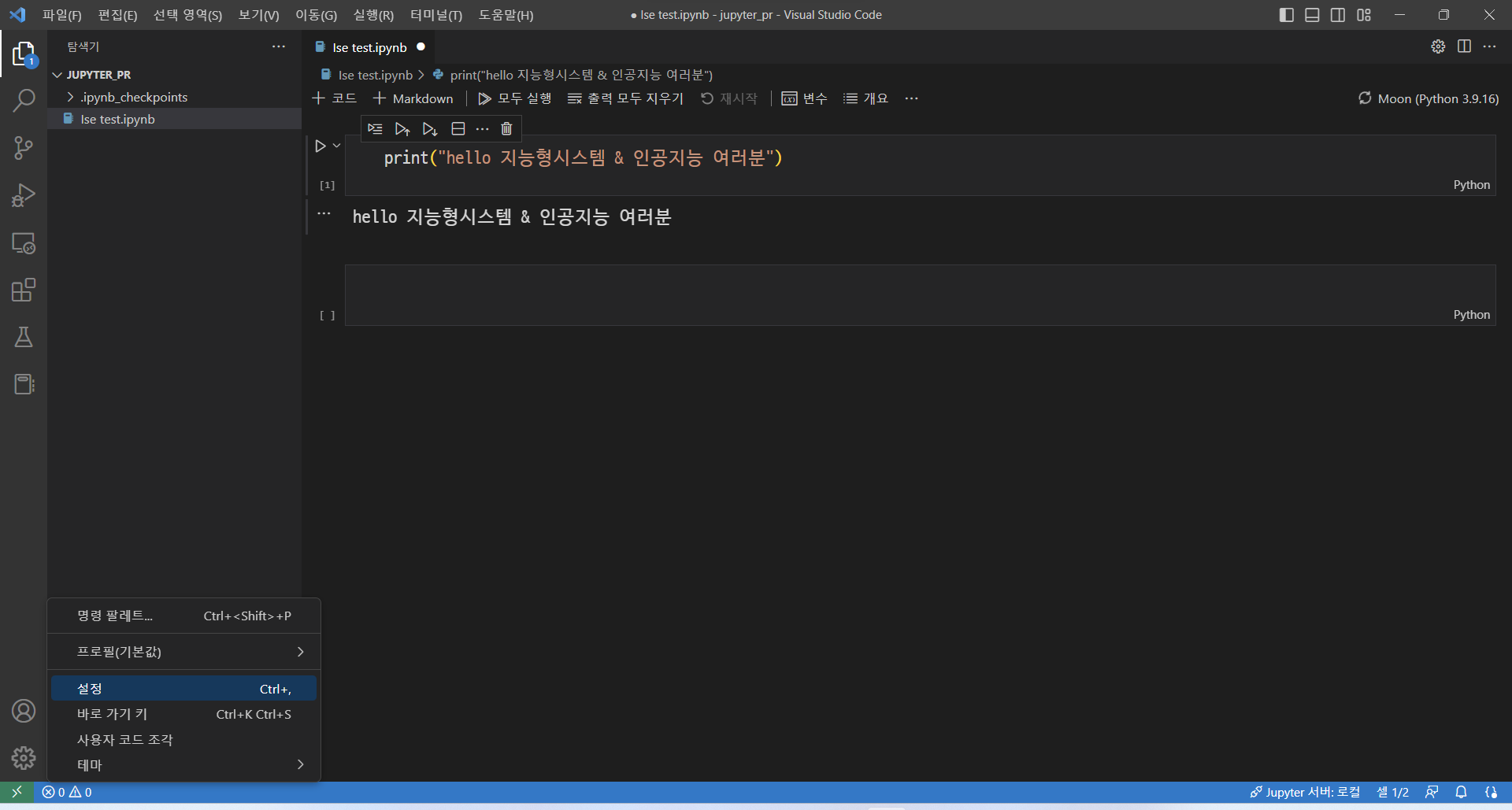Image resolution: width=1512 pixels, height=810 pixels.
Task: Open the 터미널(T) menu
Action: click(435, 15)
